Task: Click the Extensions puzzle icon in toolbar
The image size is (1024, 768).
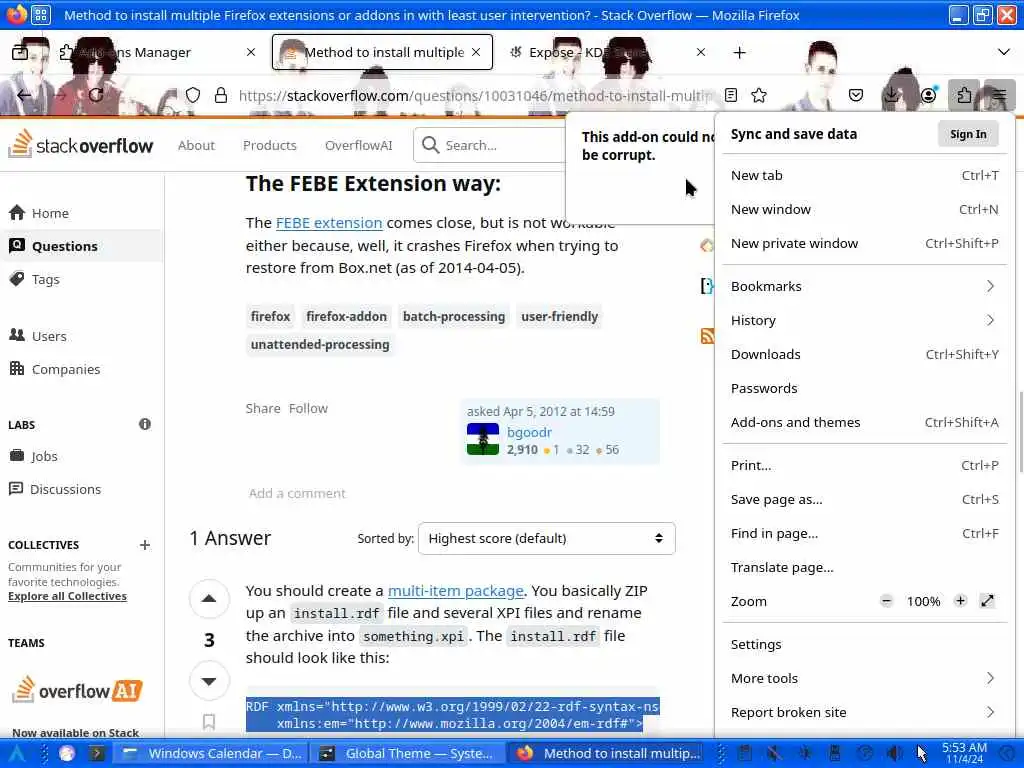Action: click(964, 95)
